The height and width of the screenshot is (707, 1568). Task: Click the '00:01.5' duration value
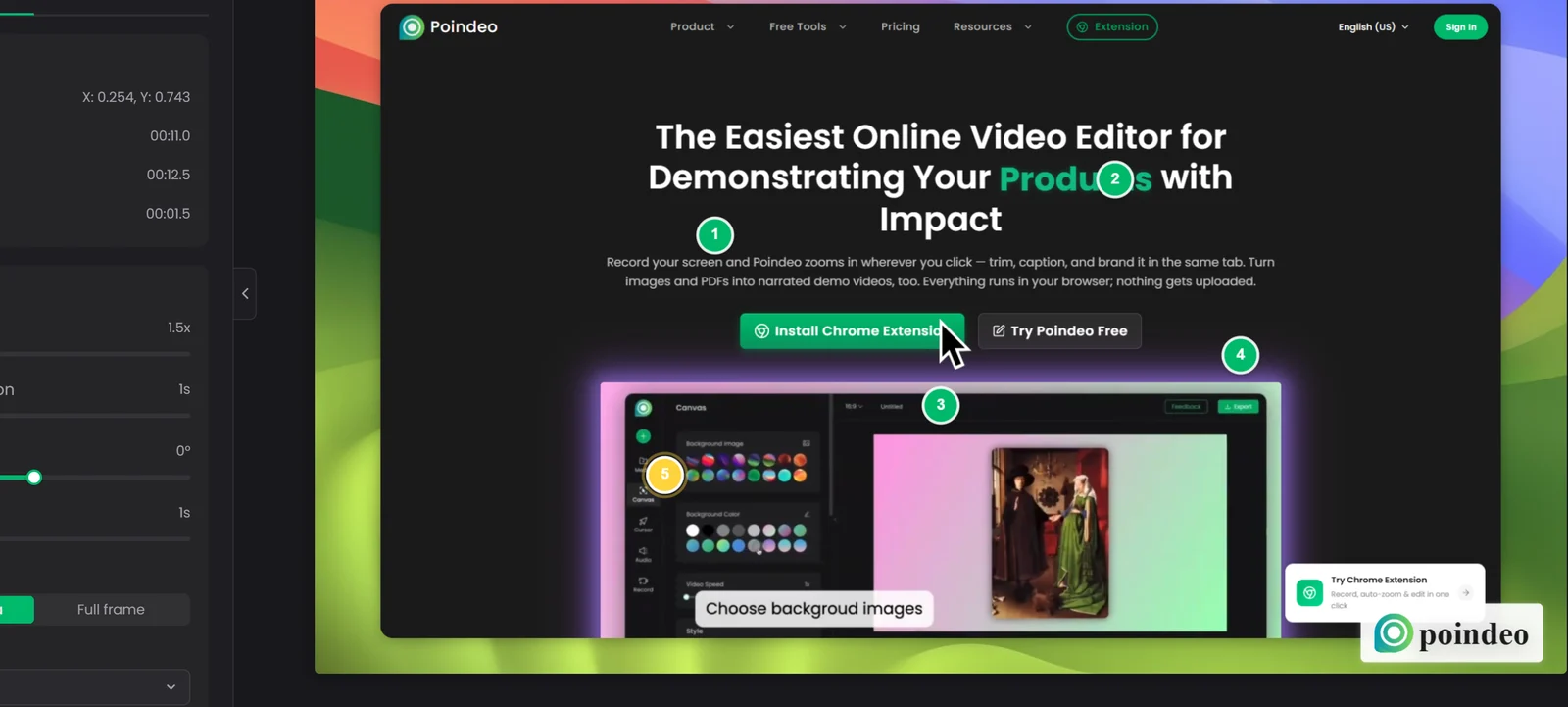point(169,213)
